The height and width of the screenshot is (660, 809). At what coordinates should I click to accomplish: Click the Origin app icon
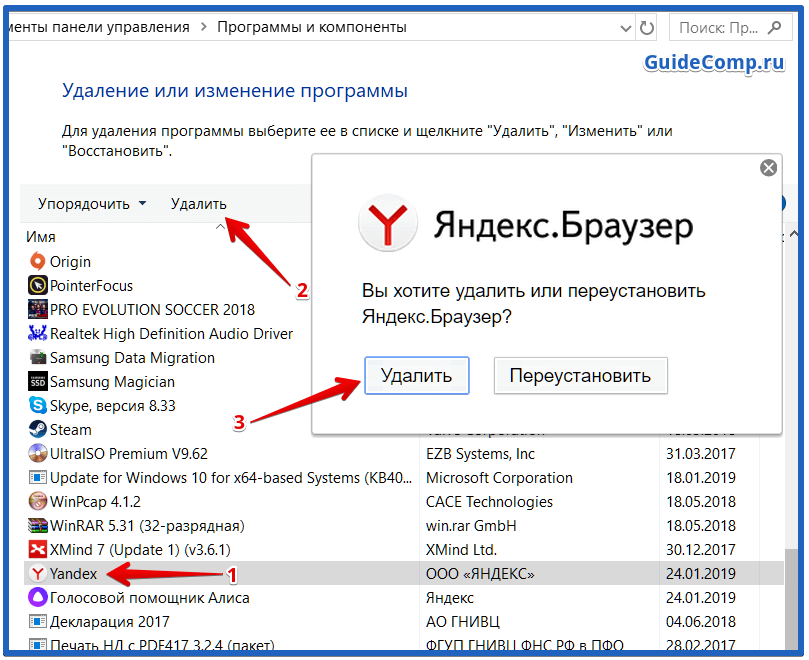coord(37,262)
